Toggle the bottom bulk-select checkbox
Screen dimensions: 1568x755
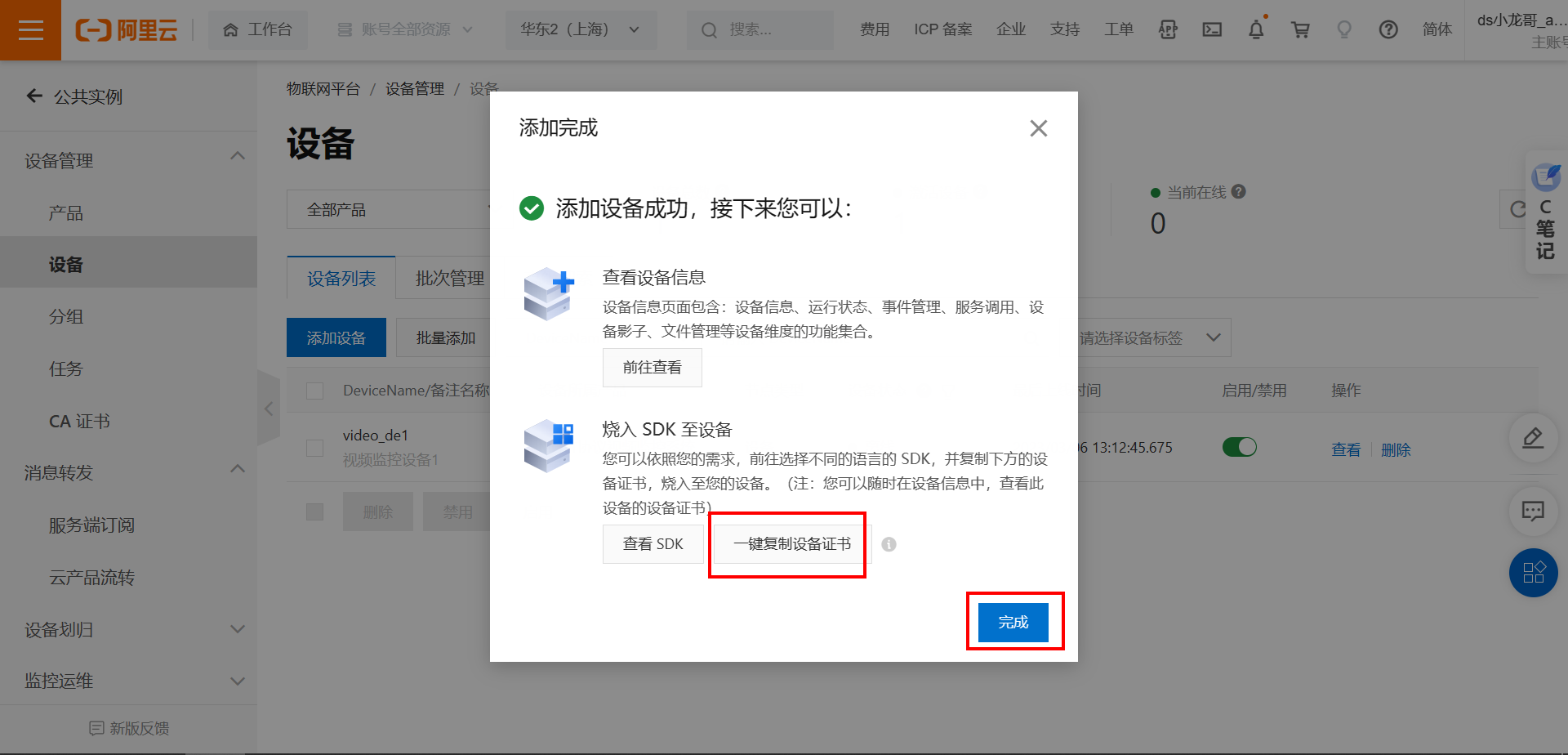[314, 512]
